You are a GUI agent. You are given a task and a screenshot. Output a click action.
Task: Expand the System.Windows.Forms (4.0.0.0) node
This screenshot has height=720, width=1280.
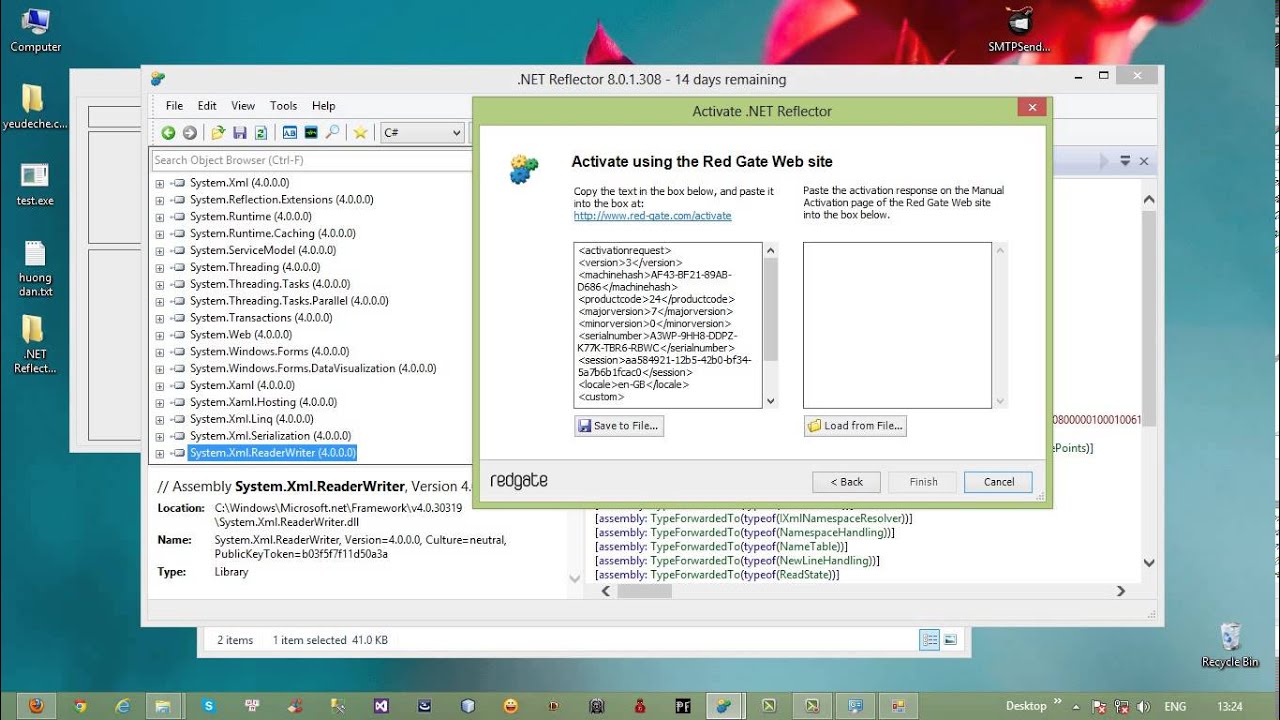[x=159, y=352]
